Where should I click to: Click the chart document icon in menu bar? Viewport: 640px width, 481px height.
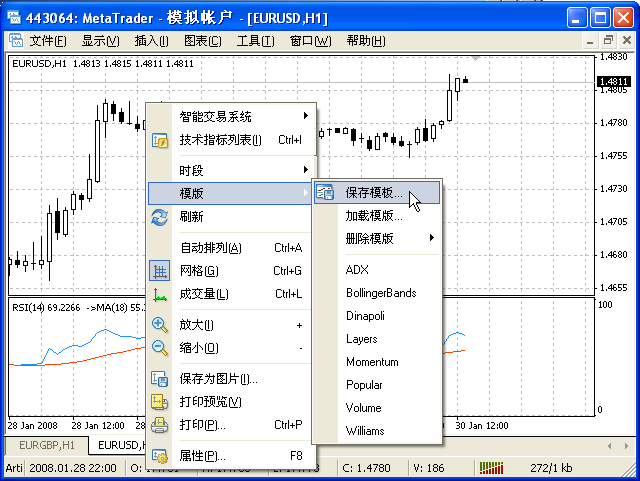(16, 41)
